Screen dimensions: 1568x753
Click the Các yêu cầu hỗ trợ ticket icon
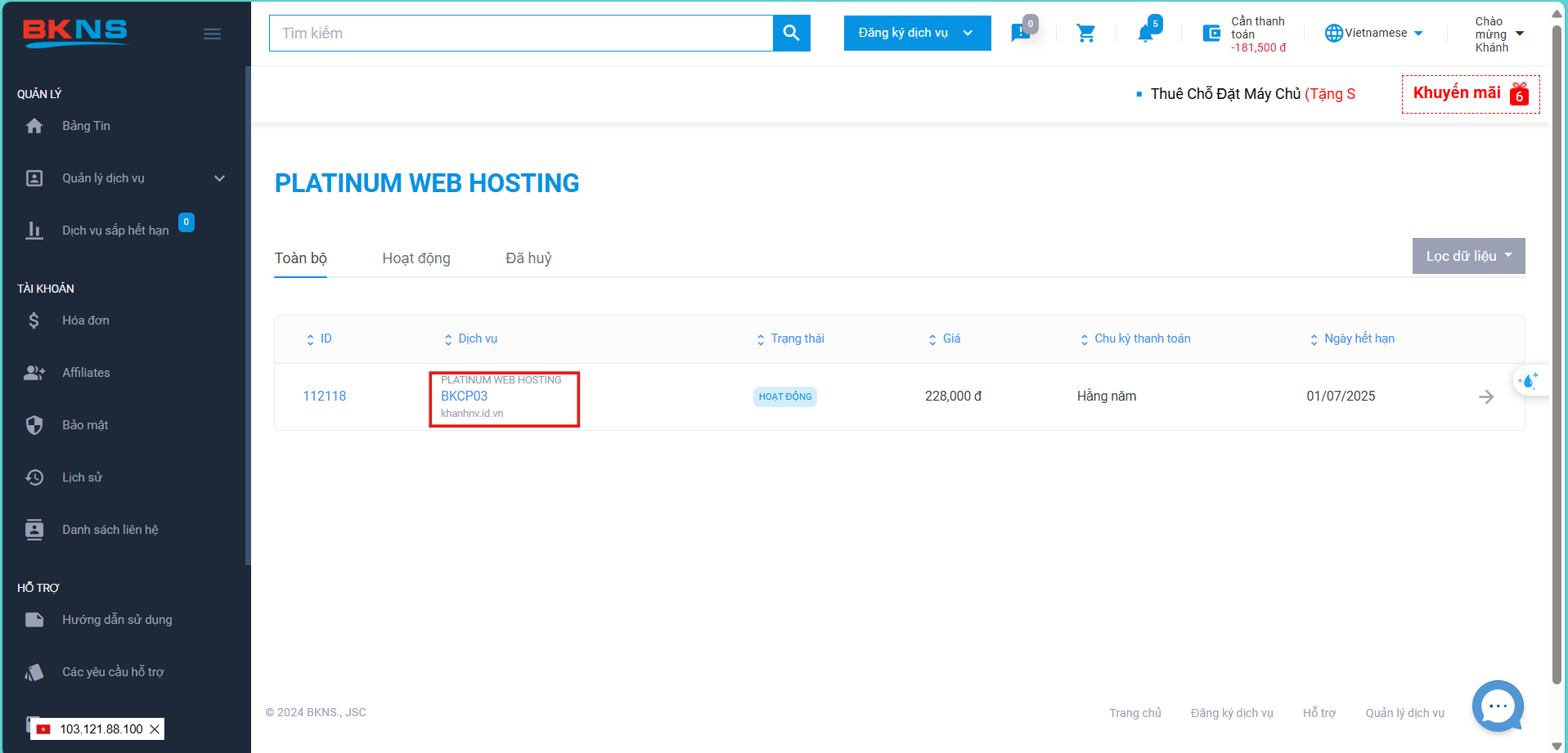coord(34,672)
